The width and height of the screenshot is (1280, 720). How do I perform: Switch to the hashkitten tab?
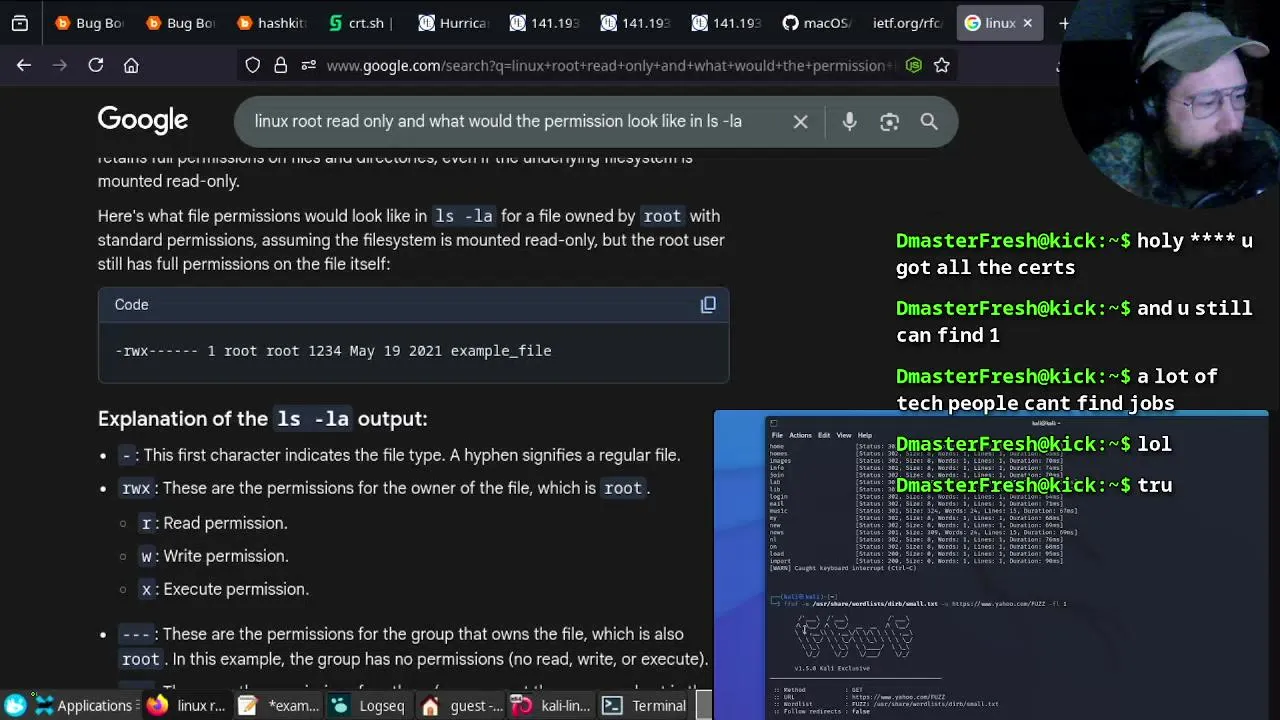(x=271, y=23)
